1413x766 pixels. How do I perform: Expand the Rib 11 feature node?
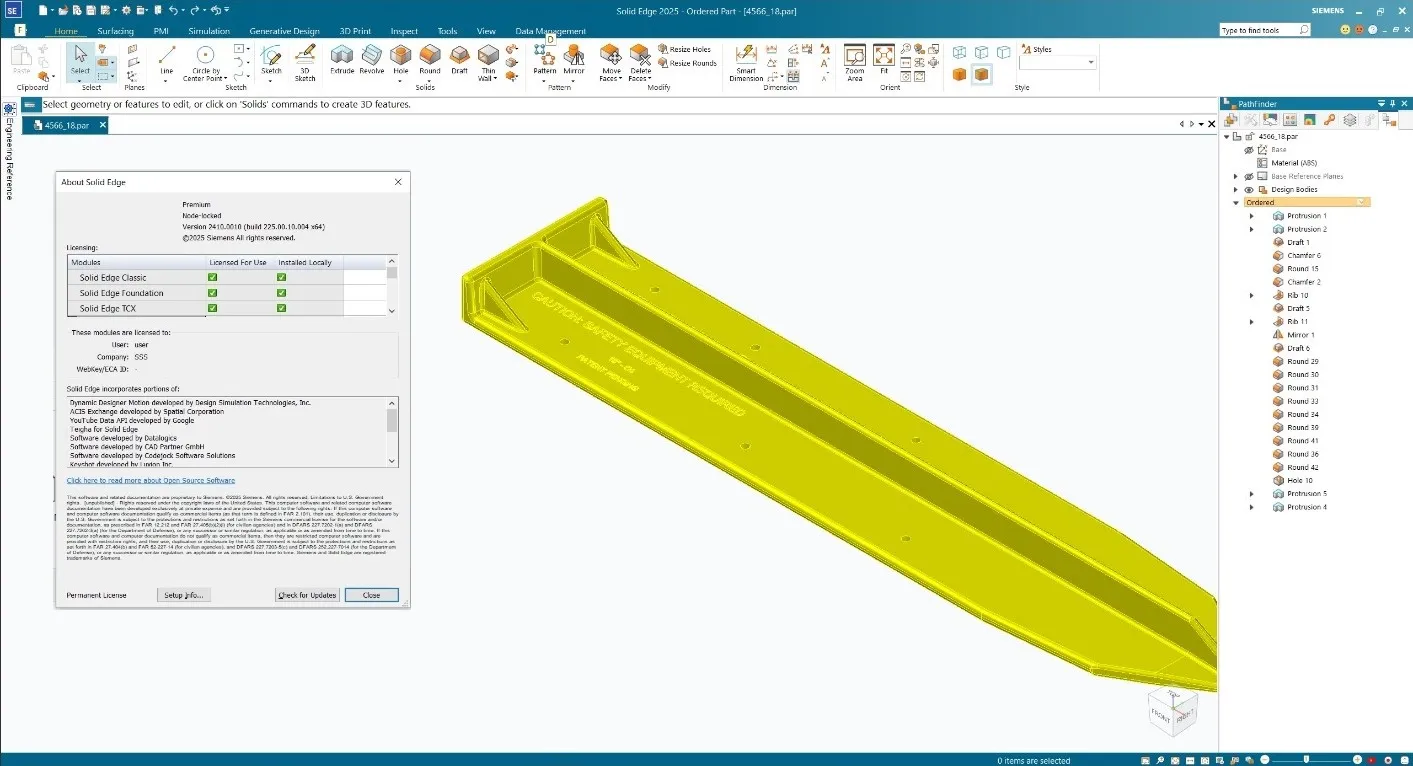(x=1252, y=321)
